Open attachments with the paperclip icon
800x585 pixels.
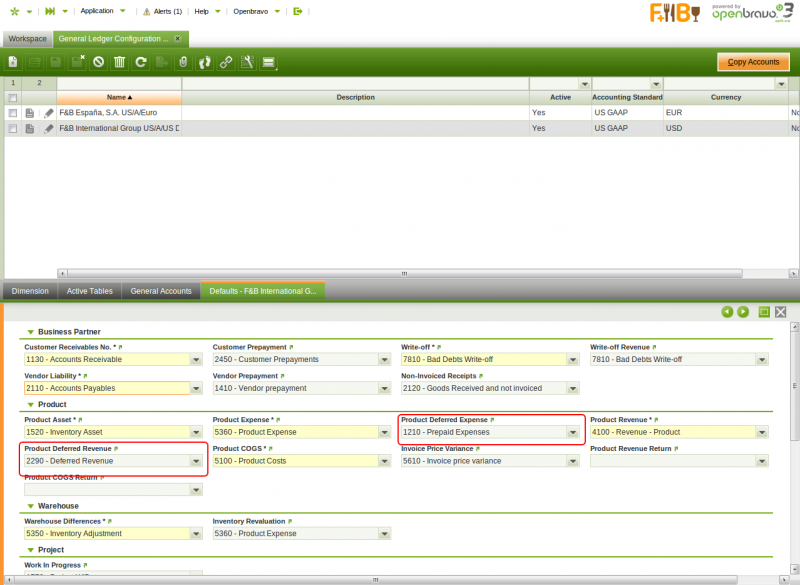183,62
